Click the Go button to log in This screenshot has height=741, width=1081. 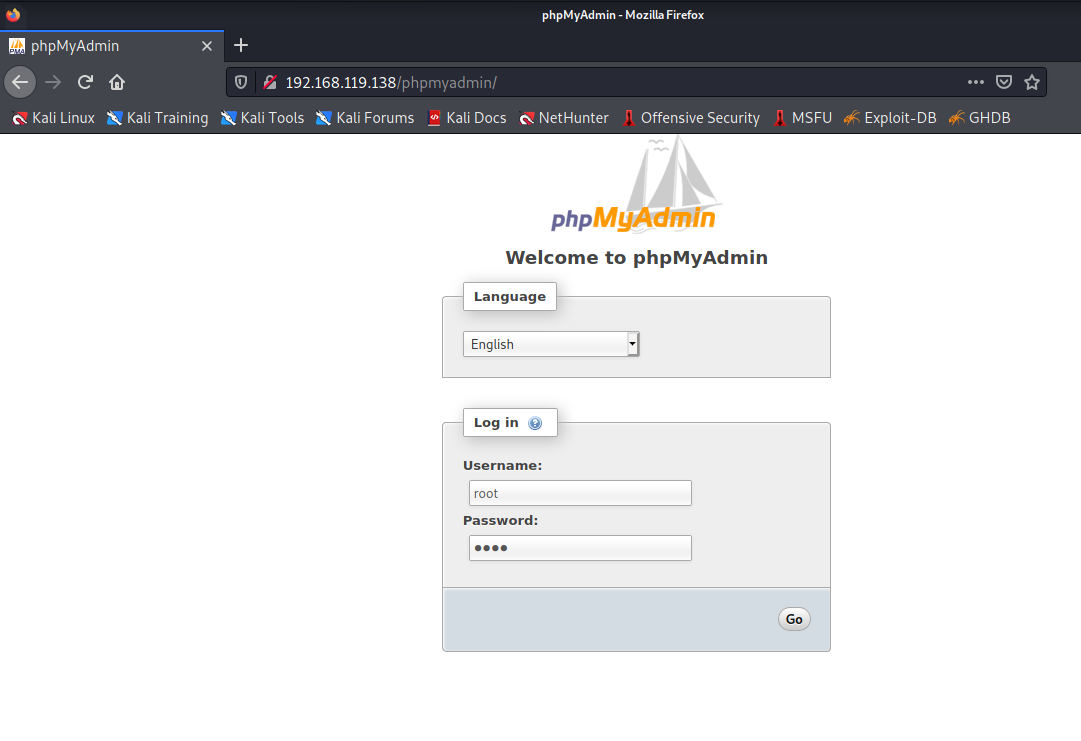(x=794, y=619)
